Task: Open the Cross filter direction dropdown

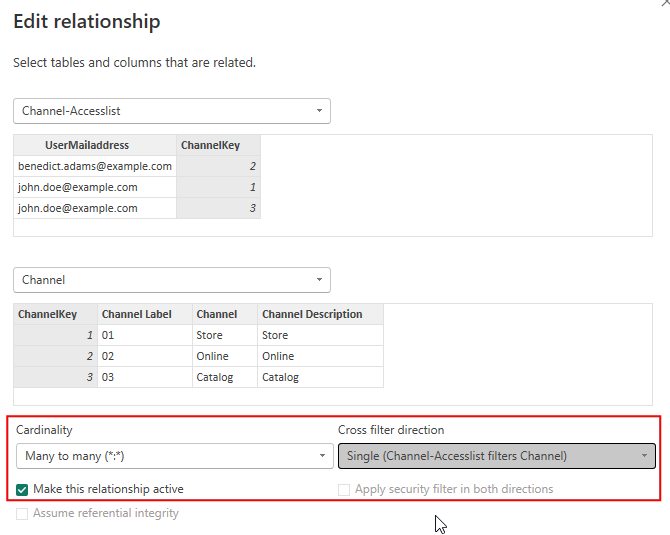Action: pyautogui.click(x=496, y=456)
